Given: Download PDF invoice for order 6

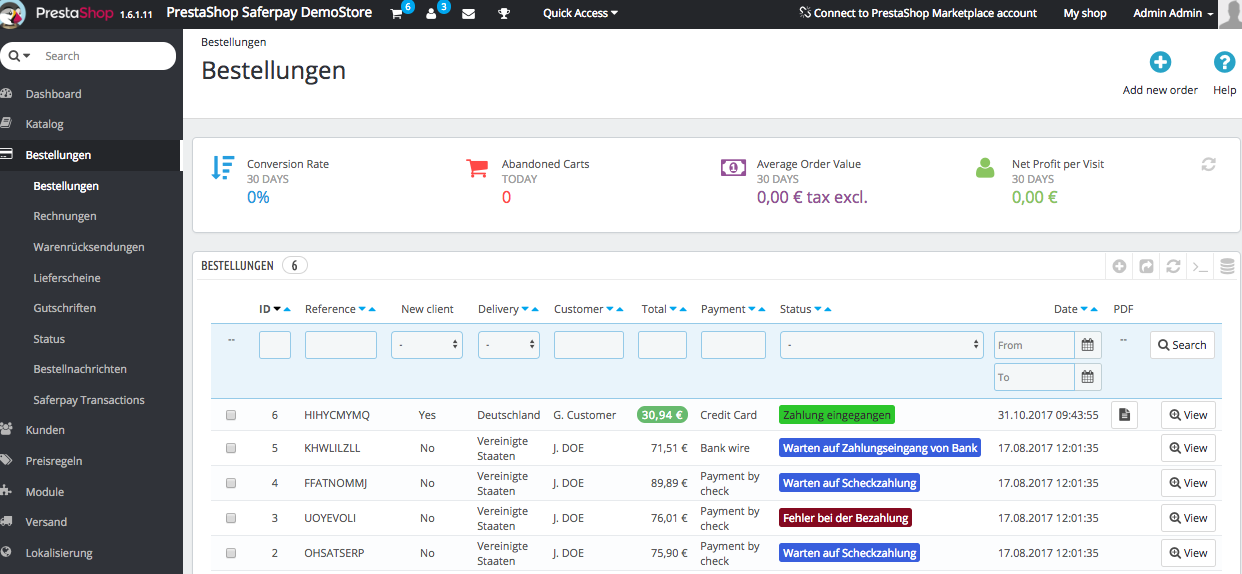Looking at the screenshot, I should 1124,415.
